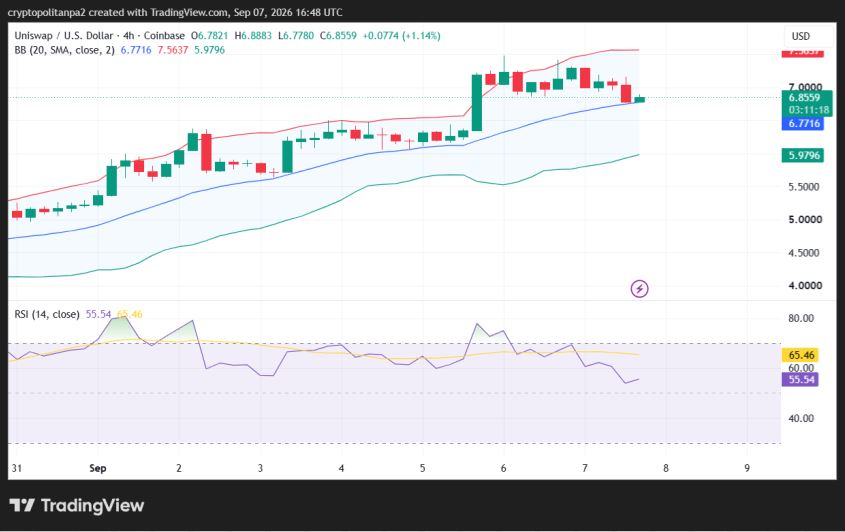Click the cryptopolitanpa2 created with TradingView.com caption

(x=175, y=12)
